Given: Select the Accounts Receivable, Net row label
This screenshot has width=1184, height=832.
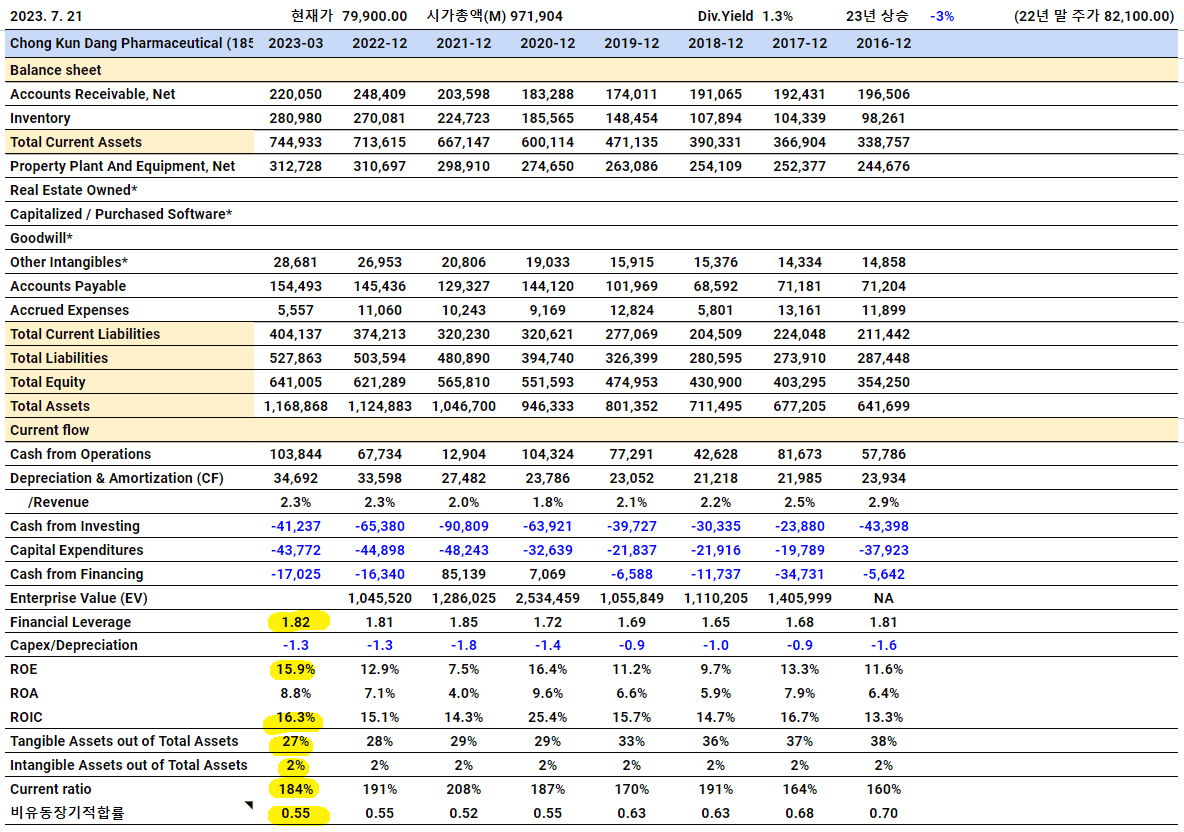Looking at the screenshot, I should point(92,94).
